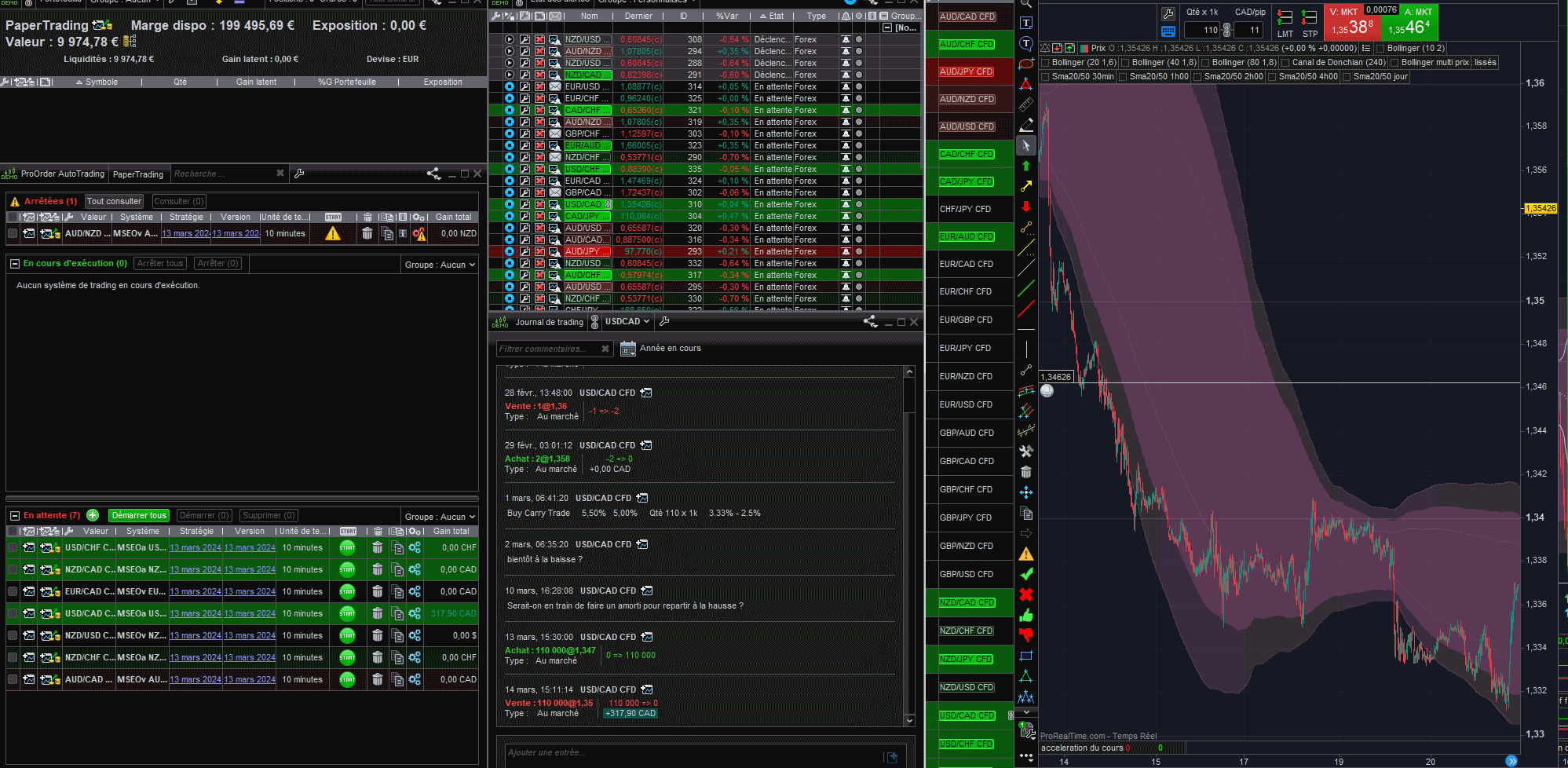This screenshot has width=1568, height=768.
Task: Open chart settings wrench near Qté field
Action: [1168, 13]
